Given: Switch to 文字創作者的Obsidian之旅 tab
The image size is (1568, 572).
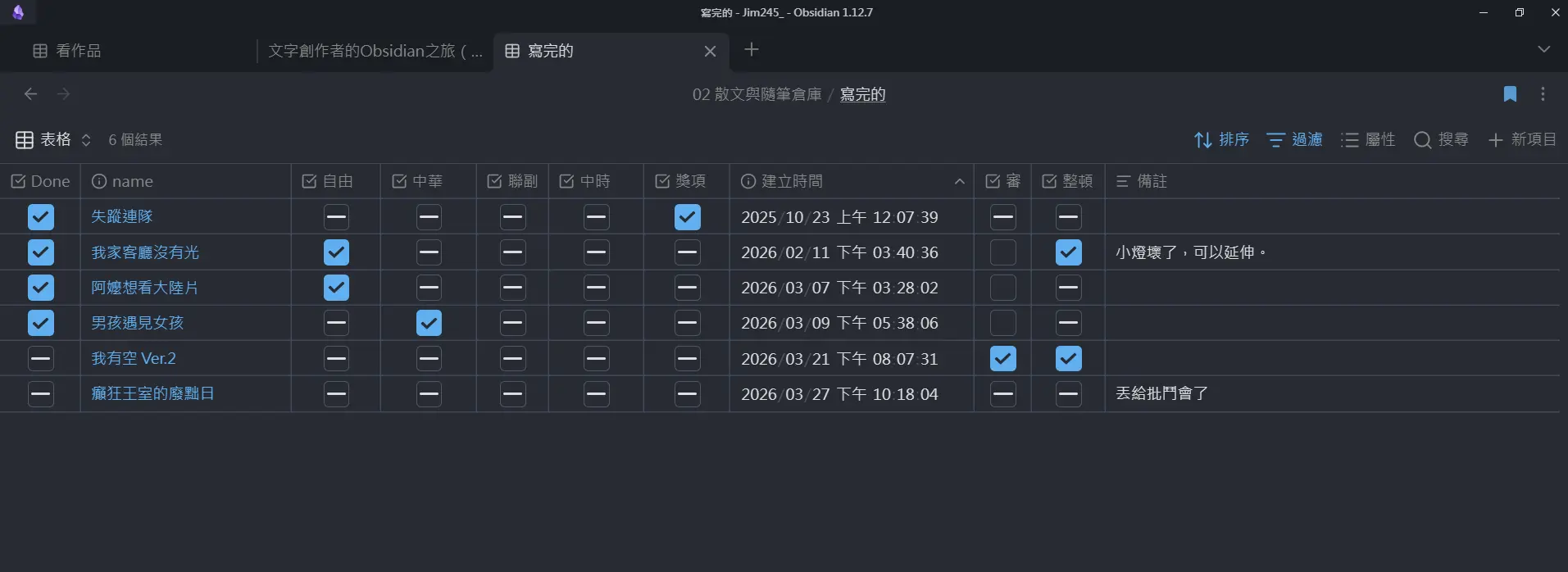Looking at the screenshot, I should pos(374,51).
